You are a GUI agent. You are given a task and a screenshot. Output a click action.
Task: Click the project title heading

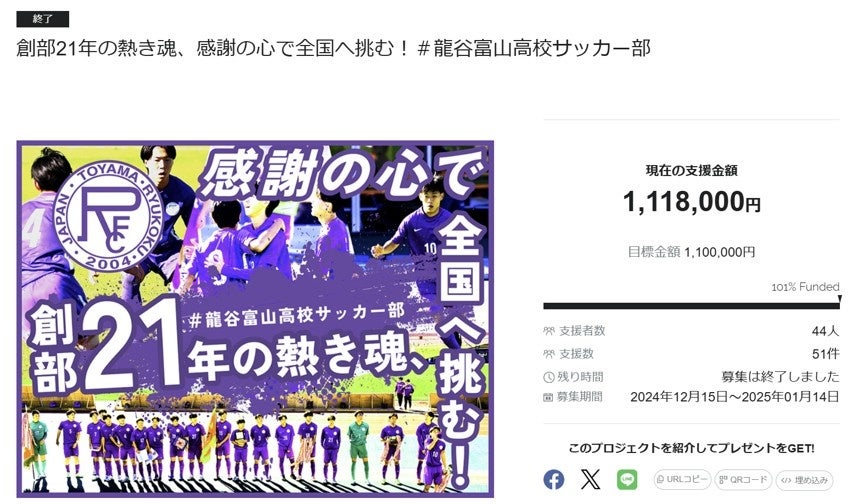(333, 49)
